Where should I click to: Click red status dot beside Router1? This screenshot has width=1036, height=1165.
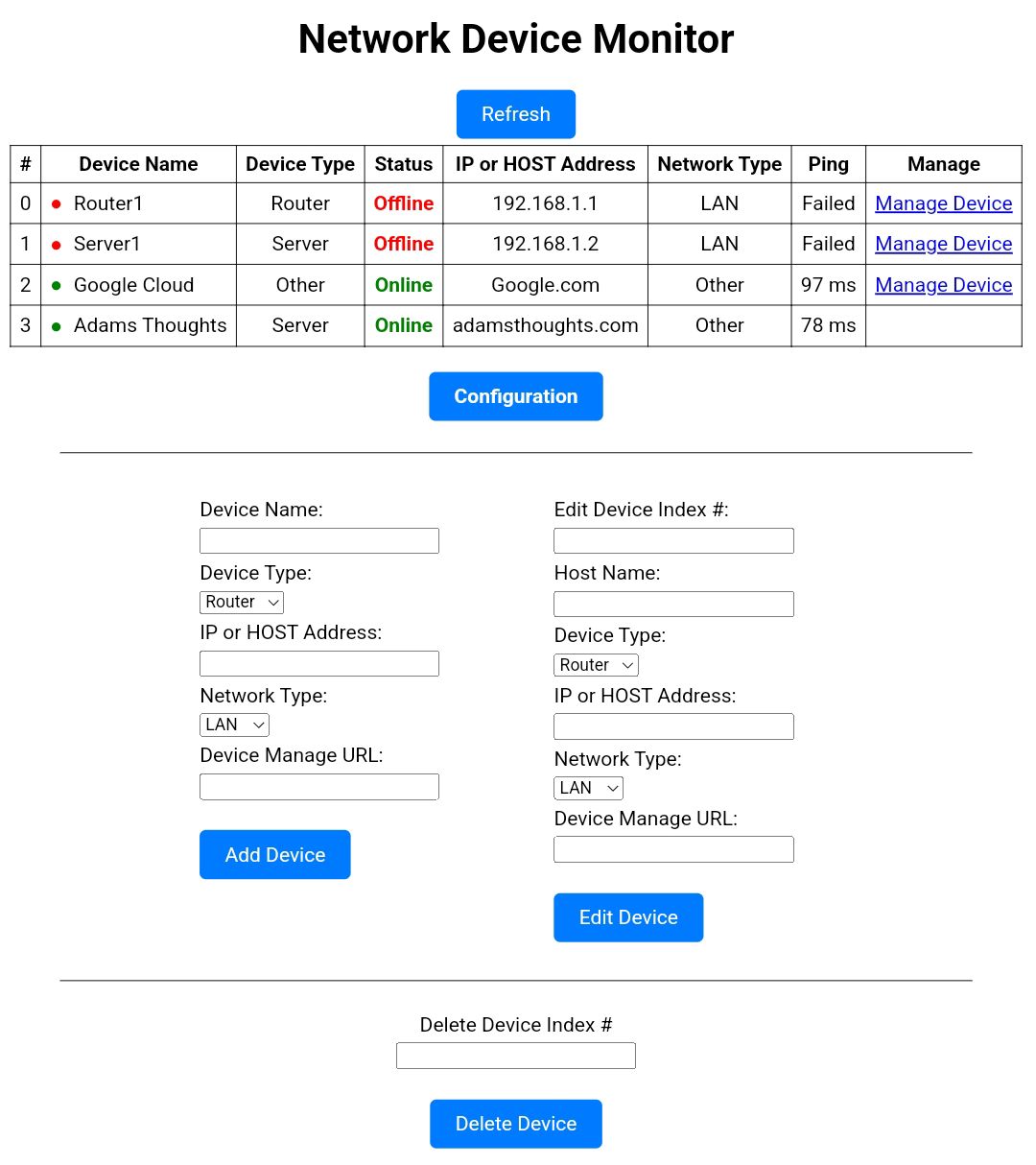[57, 204]
